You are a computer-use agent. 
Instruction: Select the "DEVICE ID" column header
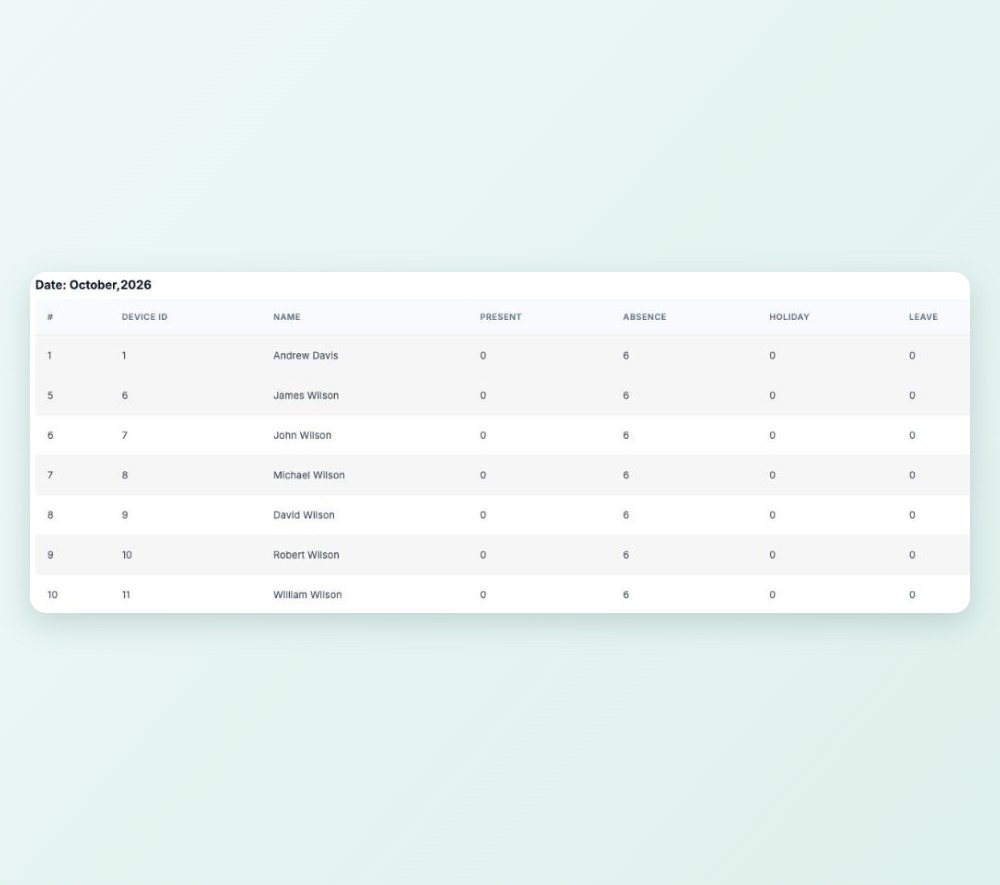coord(145,317)
